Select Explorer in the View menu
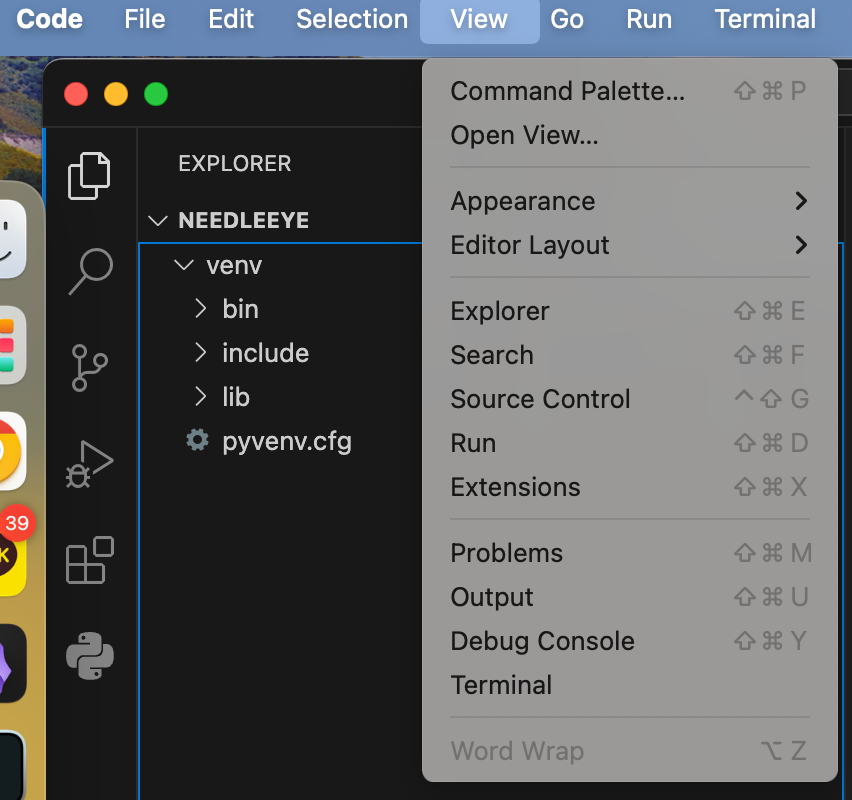This screenshot has width=852, height=800. 629,311
